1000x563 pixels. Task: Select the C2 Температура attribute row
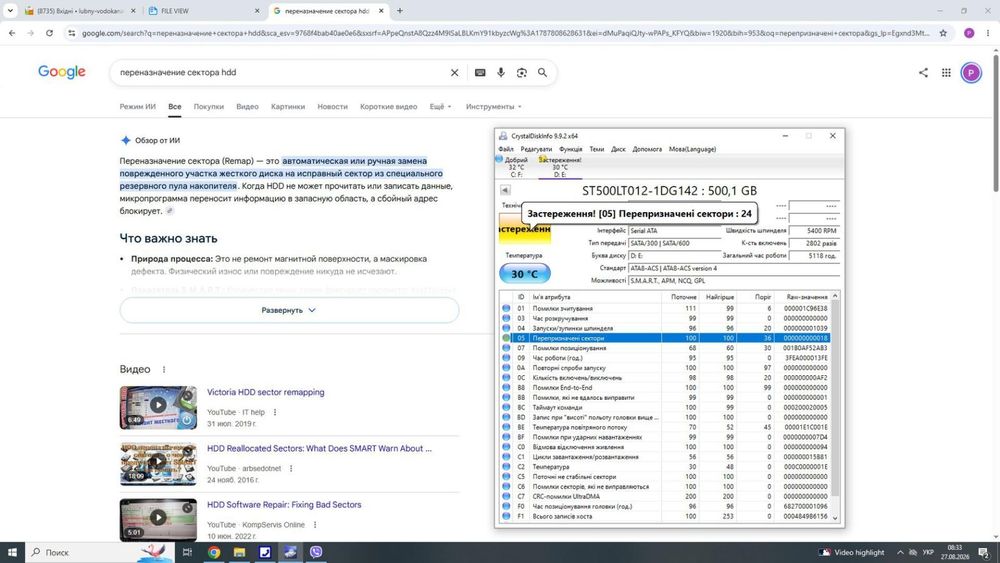pyautogui.click(x=665, y=467)
